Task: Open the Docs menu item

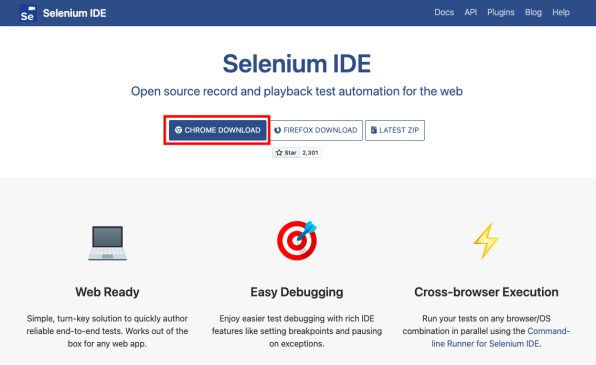Action: [444, 13]
